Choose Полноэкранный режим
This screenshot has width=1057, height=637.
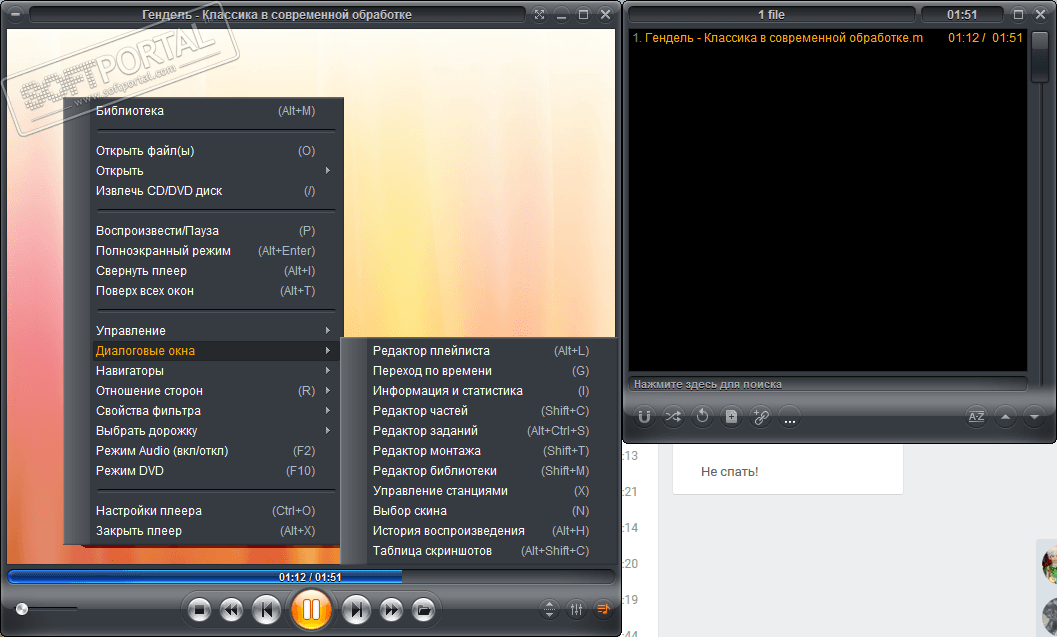(206, 251)
